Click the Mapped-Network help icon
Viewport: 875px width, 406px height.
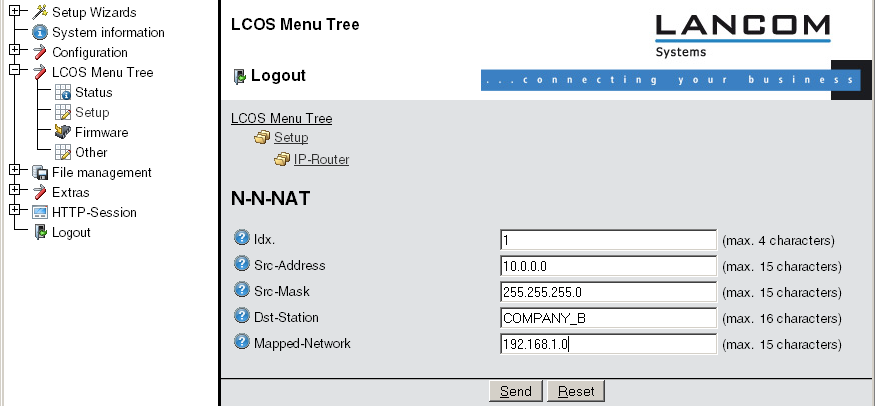241,342
